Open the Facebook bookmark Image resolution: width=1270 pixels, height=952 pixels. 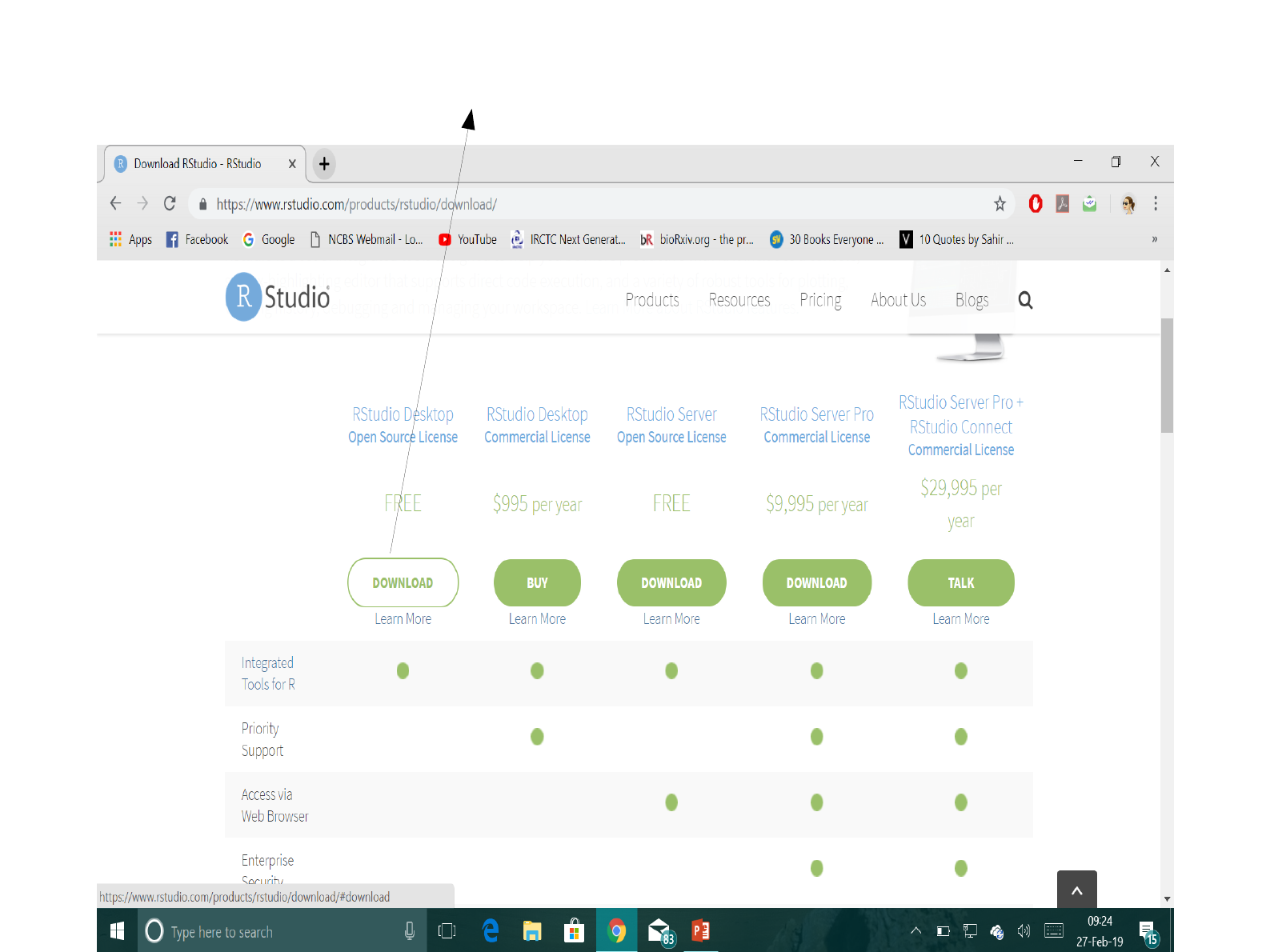point(197,239)
